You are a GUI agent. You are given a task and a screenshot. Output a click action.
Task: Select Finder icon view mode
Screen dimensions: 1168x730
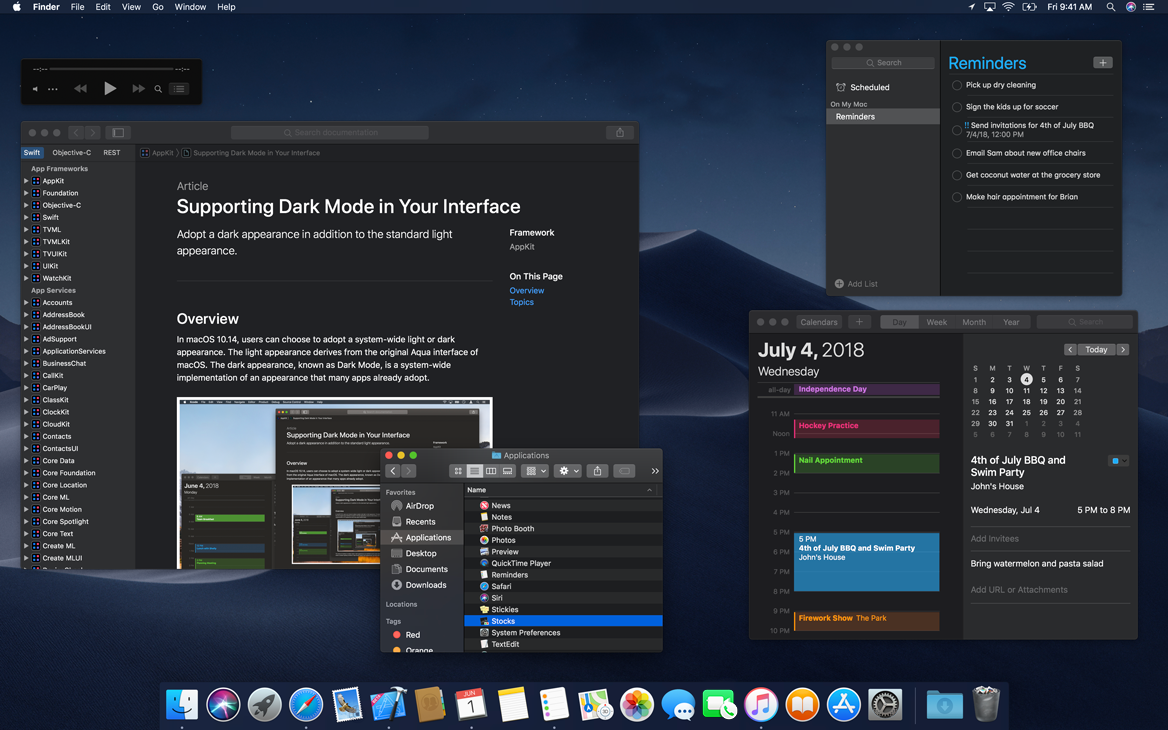tap(458, 470)
